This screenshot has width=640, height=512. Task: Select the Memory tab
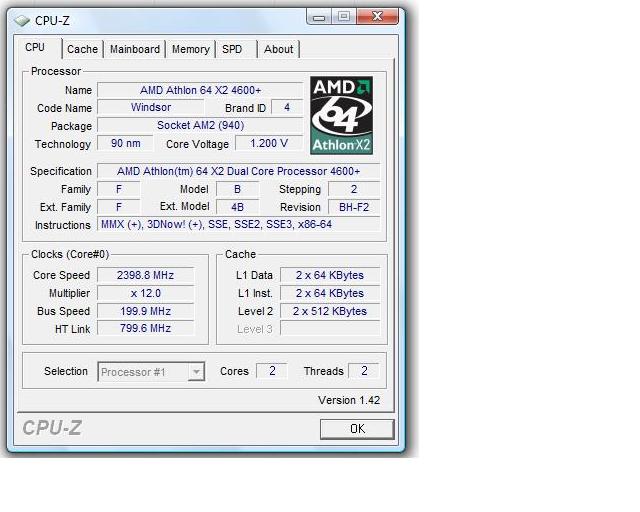click(x=190, y=49)
